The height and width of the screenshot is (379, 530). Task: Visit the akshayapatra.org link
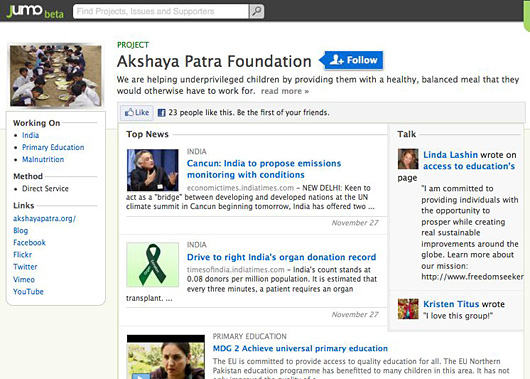pos(44,219)
